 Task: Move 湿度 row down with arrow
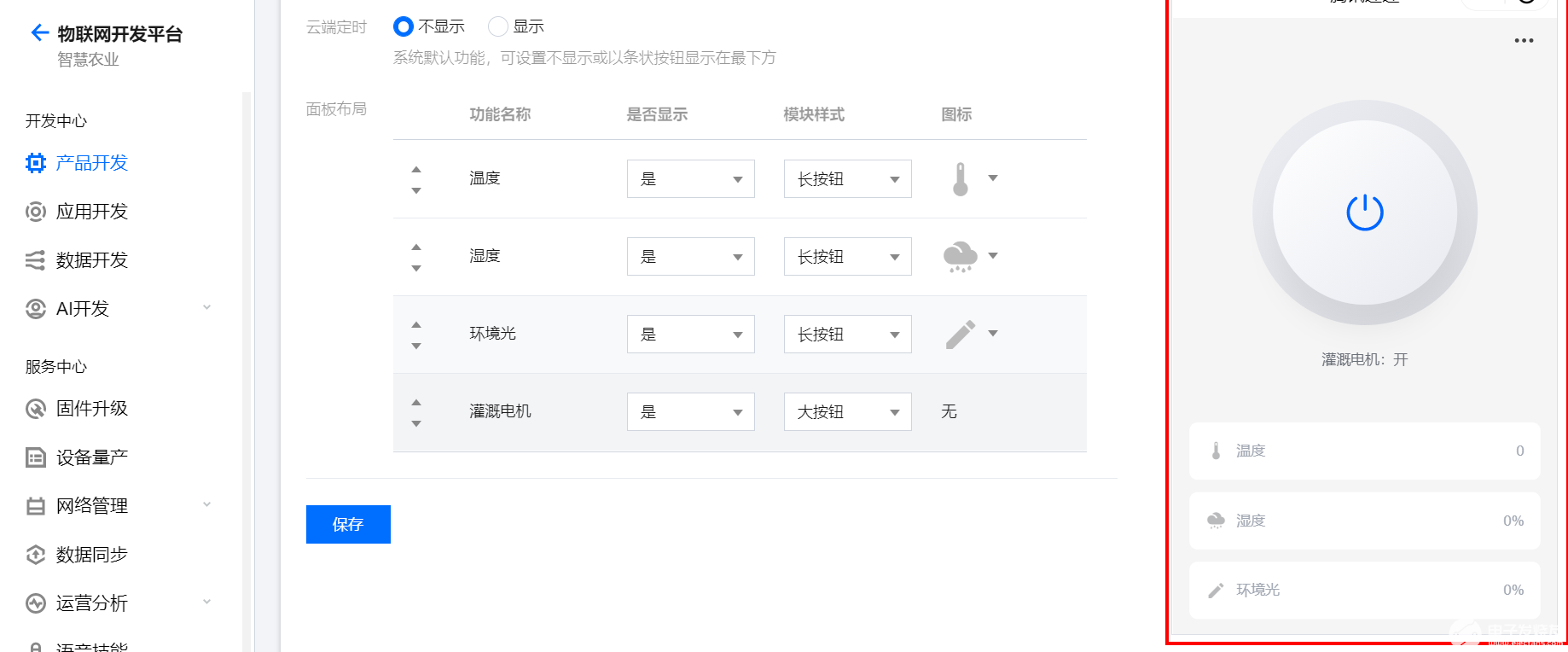click(416, 268)
